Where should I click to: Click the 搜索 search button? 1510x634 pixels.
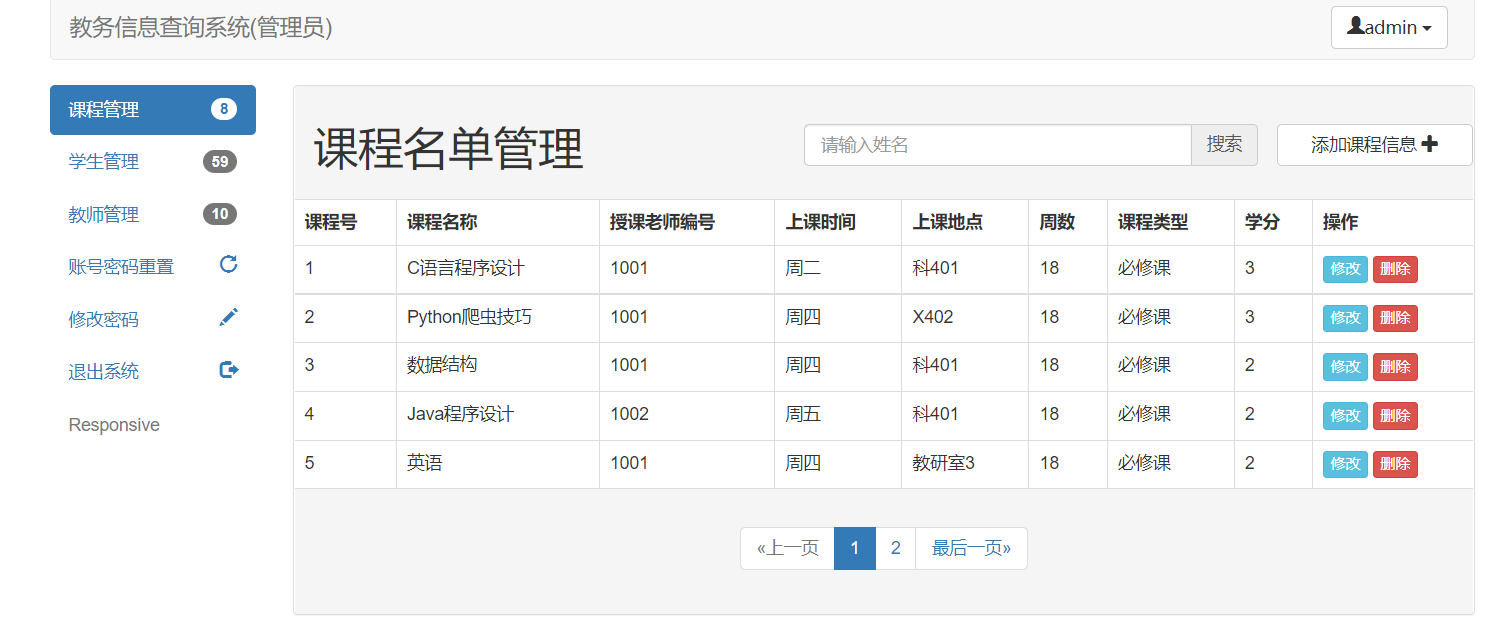(1224, 144)
